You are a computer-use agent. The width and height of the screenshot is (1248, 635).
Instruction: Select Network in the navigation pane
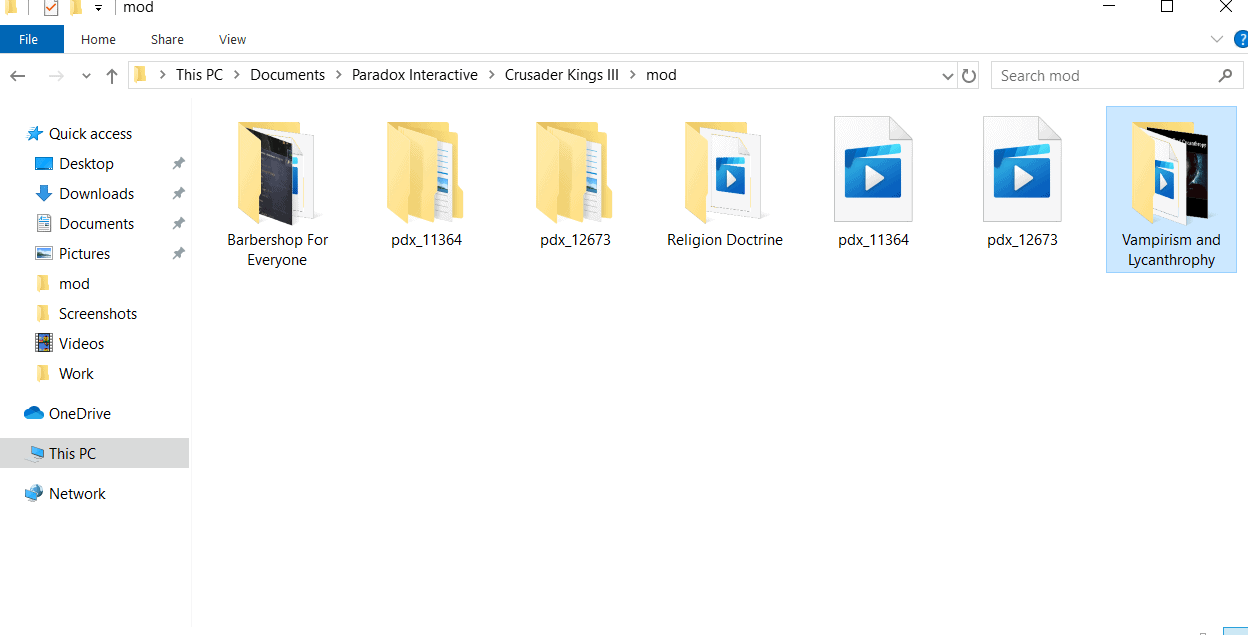click(77, 494)
